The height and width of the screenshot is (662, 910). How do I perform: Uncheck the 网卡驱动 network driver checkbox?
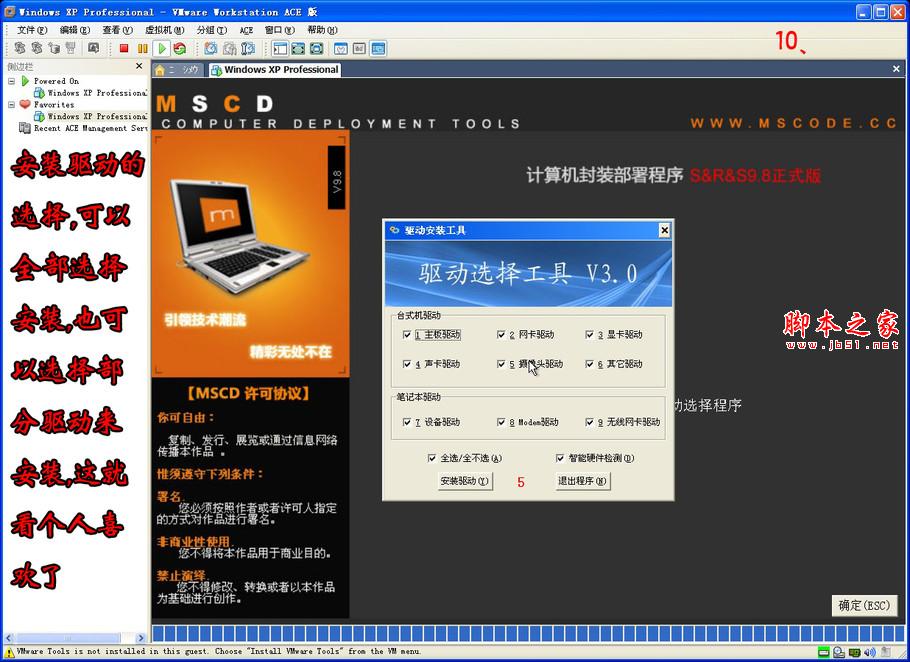coord(502,334)
